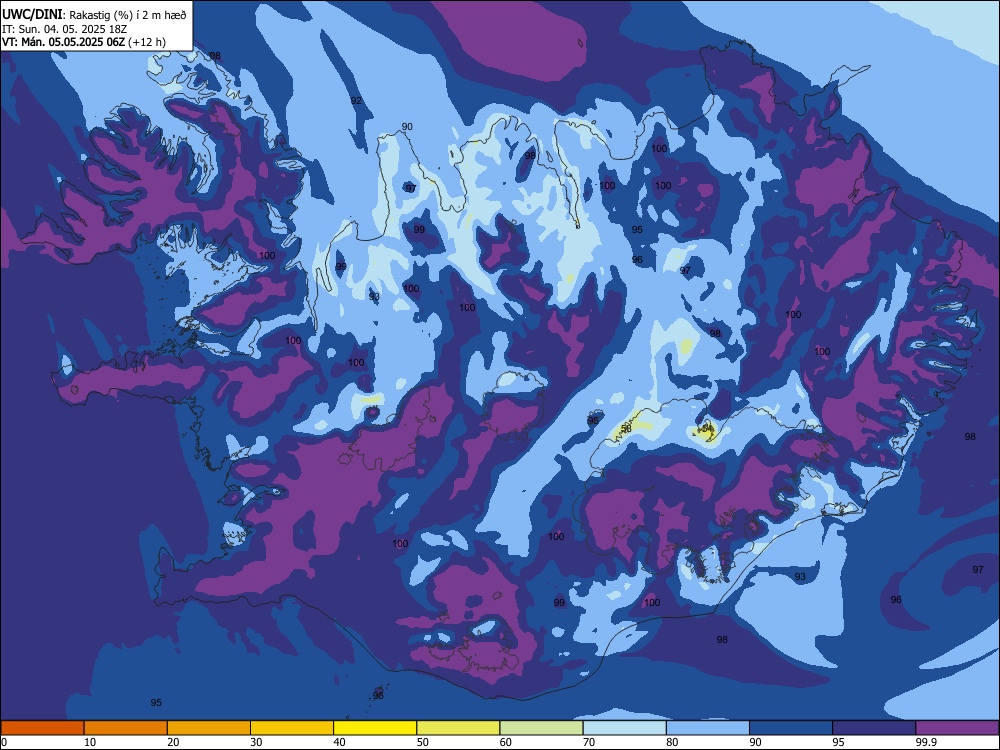Click the '10' legend scale label
1000x750 pixels.
(x=90, y=742)
